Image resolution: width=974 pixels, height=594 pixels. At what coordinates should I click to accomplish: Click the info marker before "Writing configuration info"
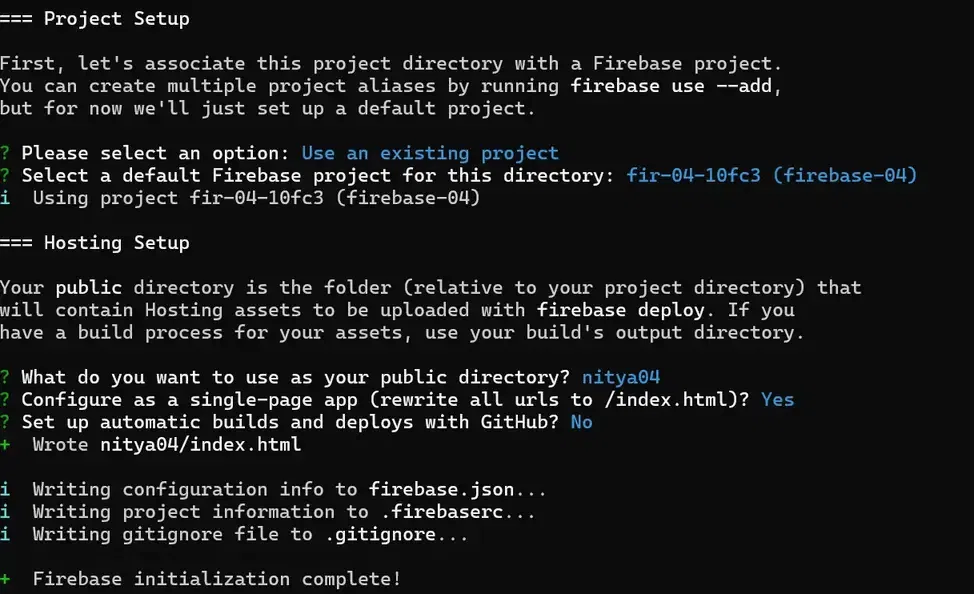(x=5, y=489)
